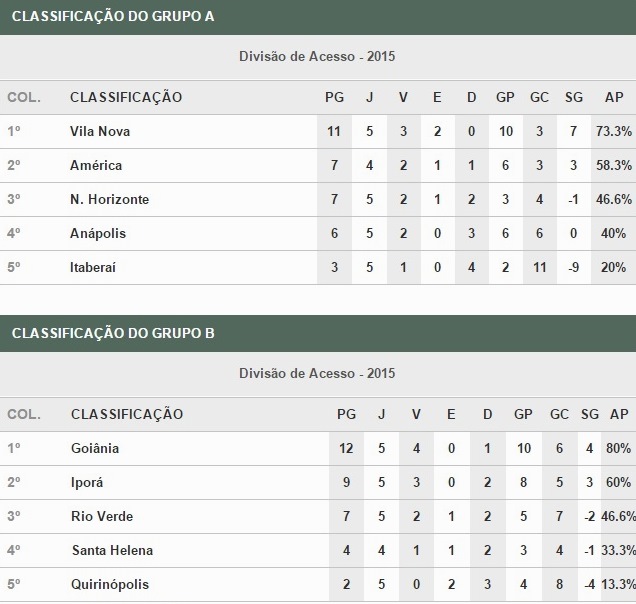Viewport: 636px width, 604px height.
Task: Click Divisão de Acesso - 2015 under Grupo A
Action: coord(317,56)
